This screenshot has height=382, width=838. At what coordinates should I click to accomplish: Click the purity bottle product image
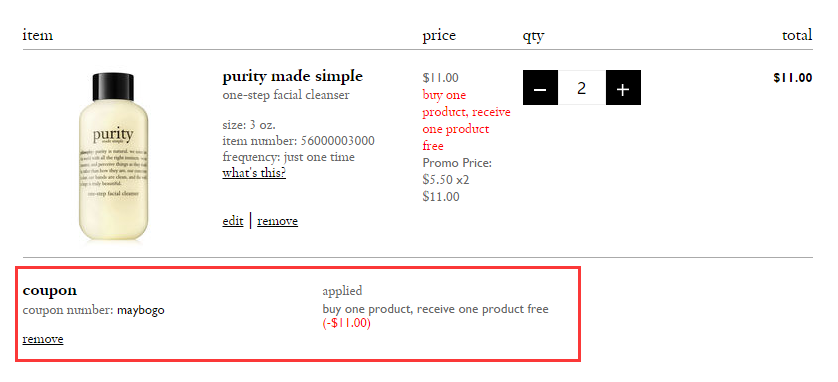[113, 157]
